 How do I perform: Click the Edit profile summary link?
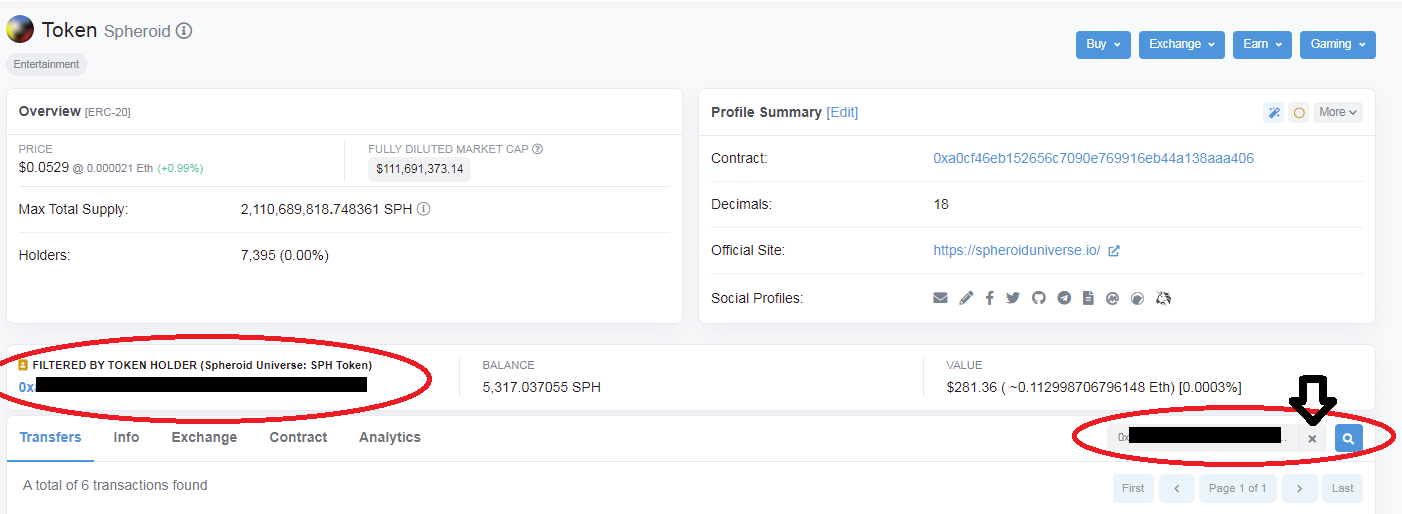click(x=842, y=112)
